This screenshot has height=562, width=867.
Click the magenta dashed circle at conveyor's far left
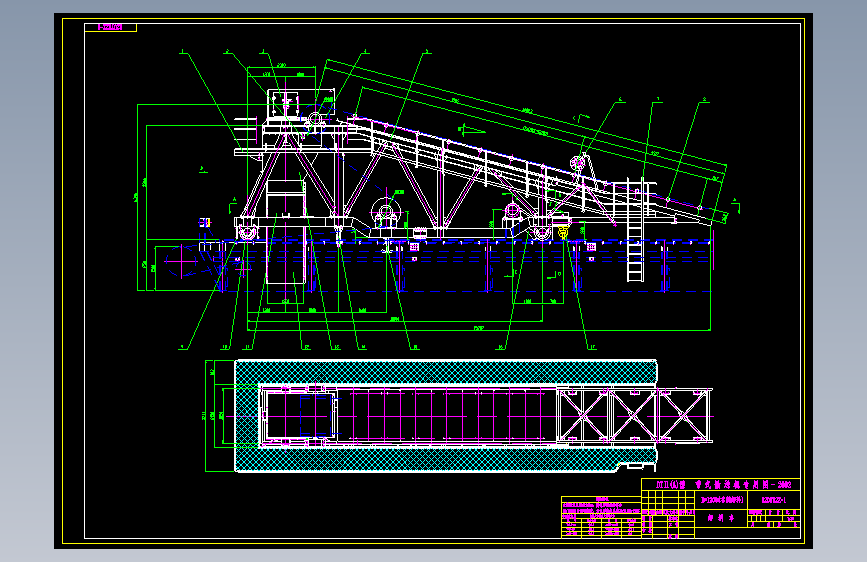click(181, 262)
